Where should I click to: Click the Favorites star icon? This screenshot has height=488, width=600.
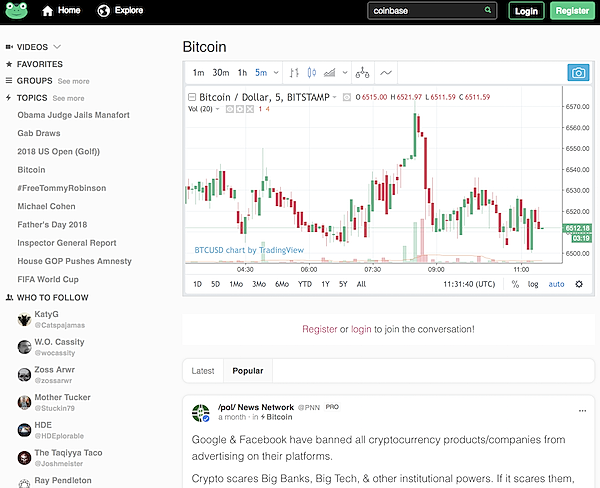[9, 64]
